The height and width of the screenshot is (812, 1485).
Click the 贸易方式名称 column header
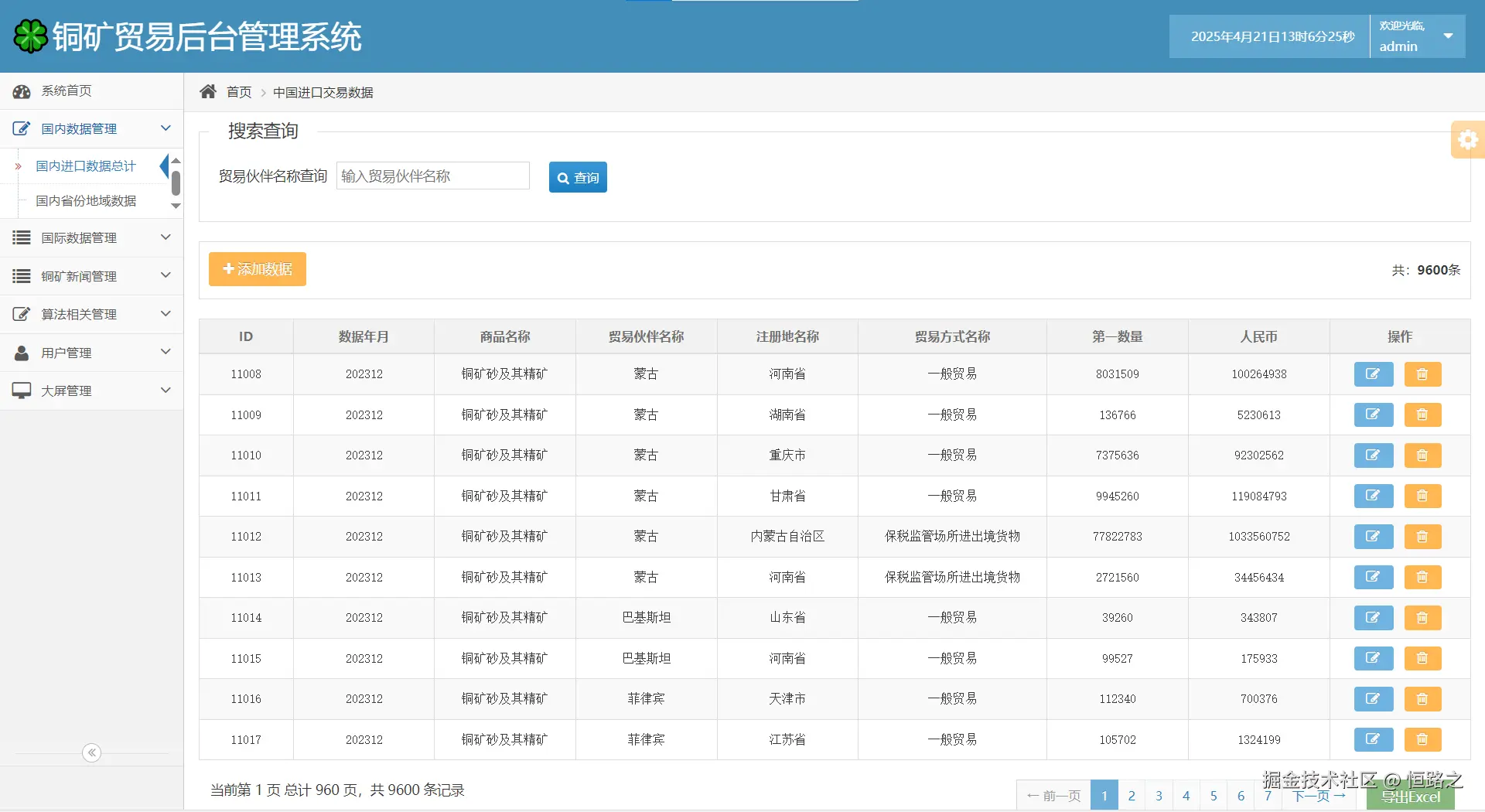[952, 336]
